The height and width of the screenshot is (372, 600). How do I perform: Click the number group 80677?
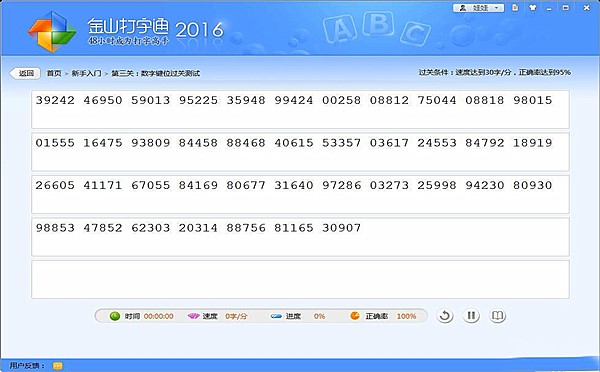click(246, 185)
